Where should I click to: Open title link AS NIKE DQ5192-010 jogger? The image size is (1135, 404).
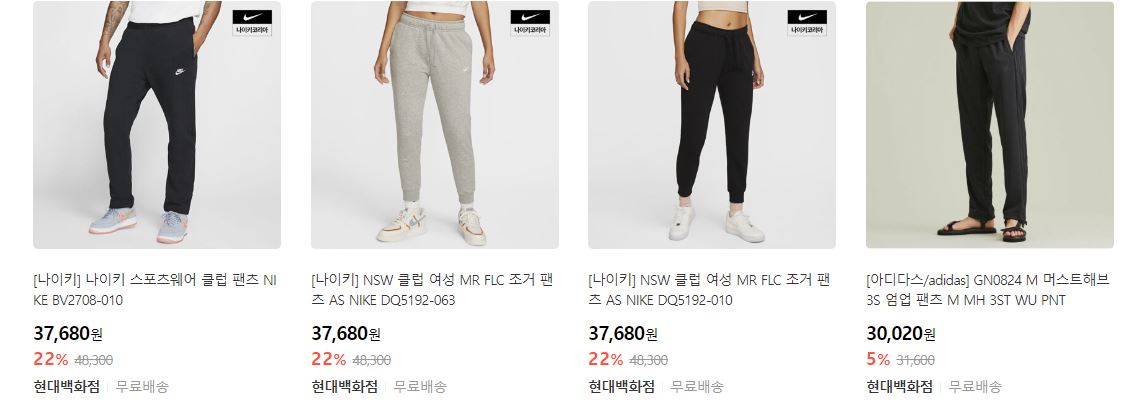(x=709, y=290)
